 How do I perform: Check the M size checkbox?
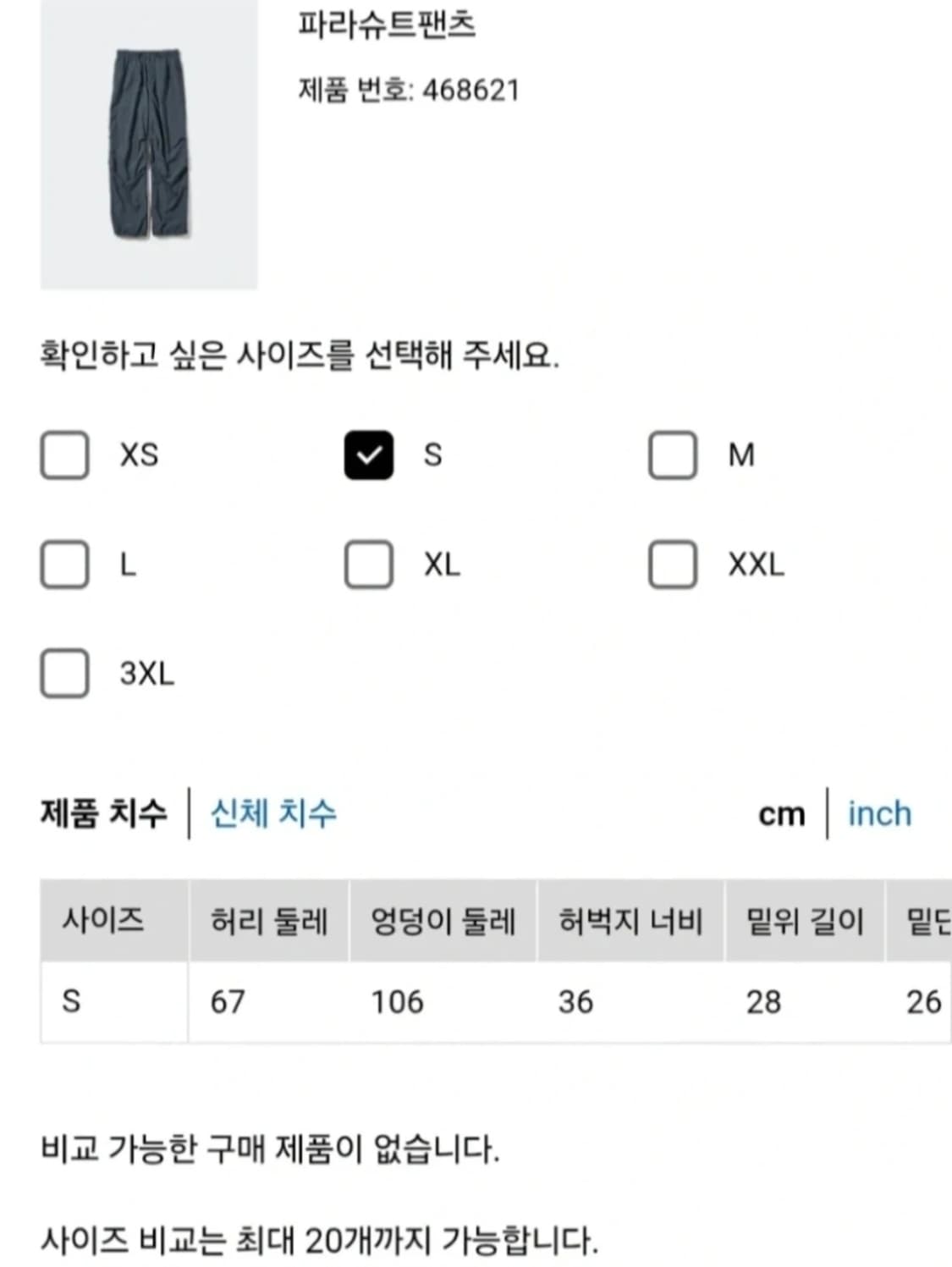tap(673, 456)
